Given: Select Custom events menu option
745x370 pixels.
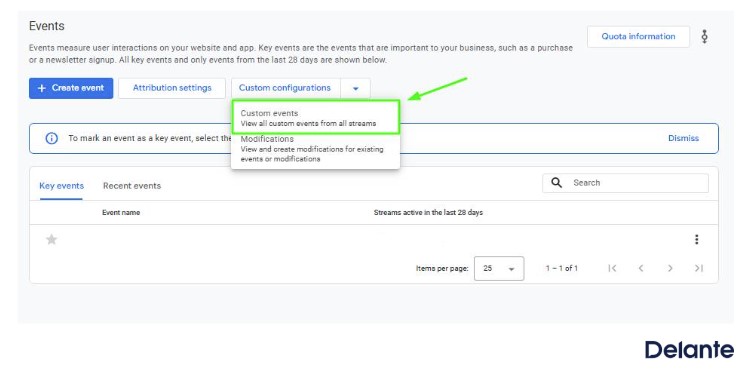Looking at the screenshot, I should 315,118.
